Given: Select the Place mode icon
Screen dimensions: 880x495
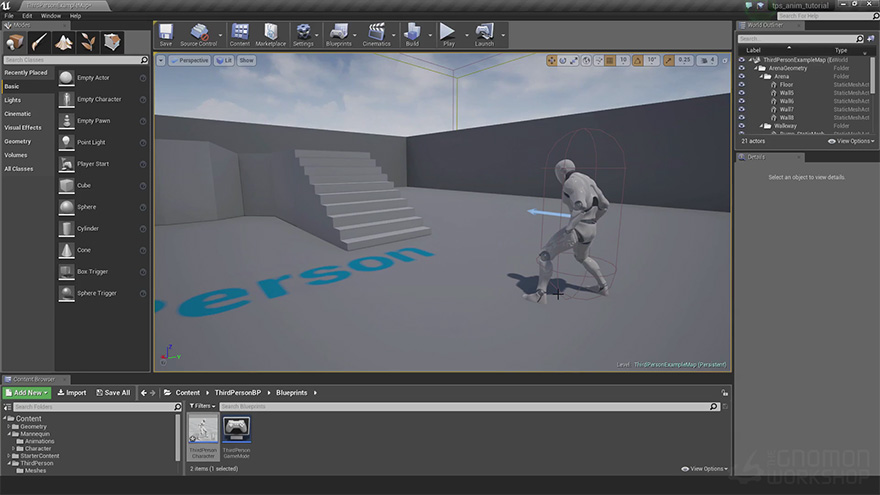Looking at the screenshot, I should [x=15, y=42].
